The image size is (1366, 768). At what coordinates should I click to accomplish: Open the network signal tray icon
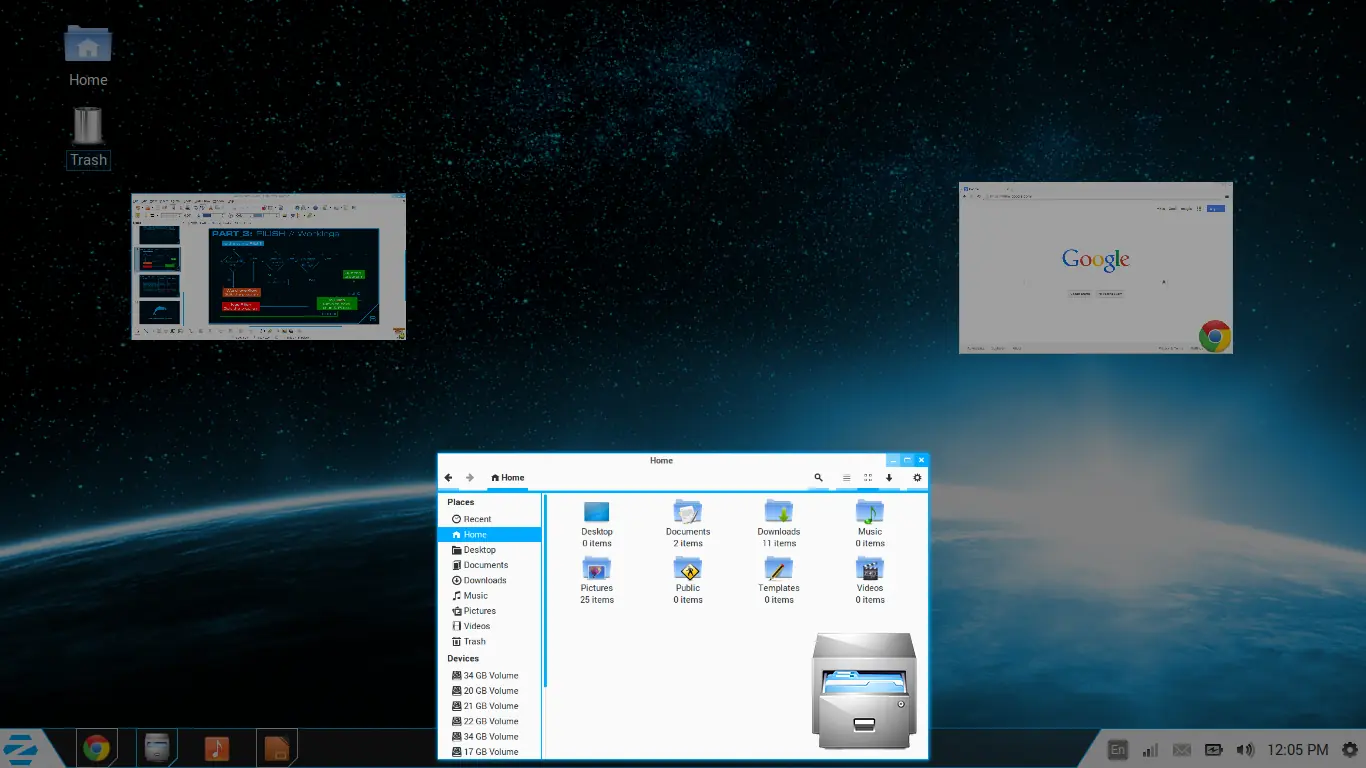coord(1150,749)
